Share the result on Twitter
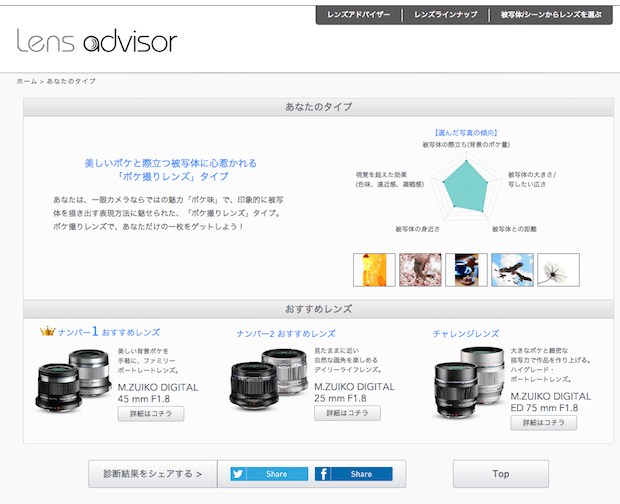This screenshot has width=620, height=504. click(269, 474)
